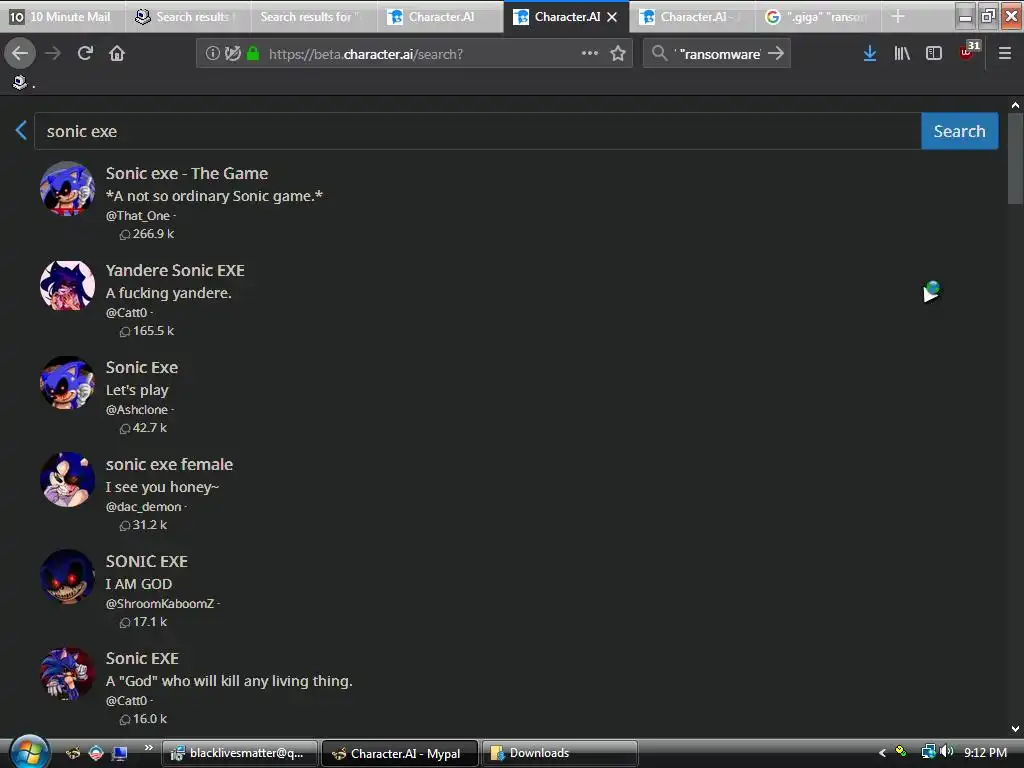Viewport: 1024px width, 768px height.
Task: Click the Character.AI - Mypal taskbar button
Action: [x=400, y=753]
